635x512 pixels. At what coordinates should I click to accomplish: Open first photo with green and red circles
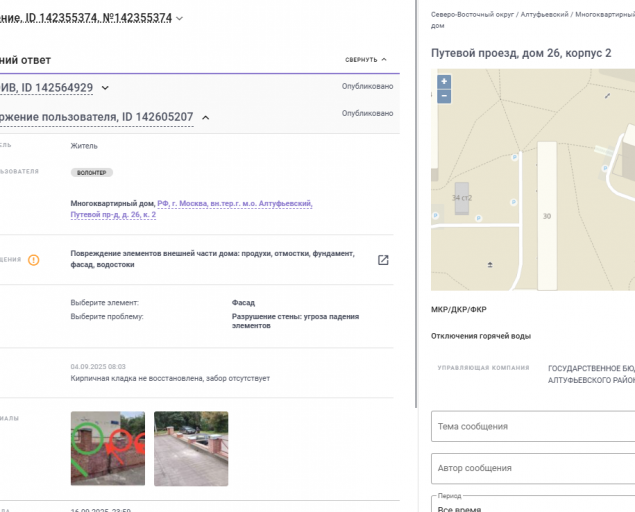(x=108, y=448)
